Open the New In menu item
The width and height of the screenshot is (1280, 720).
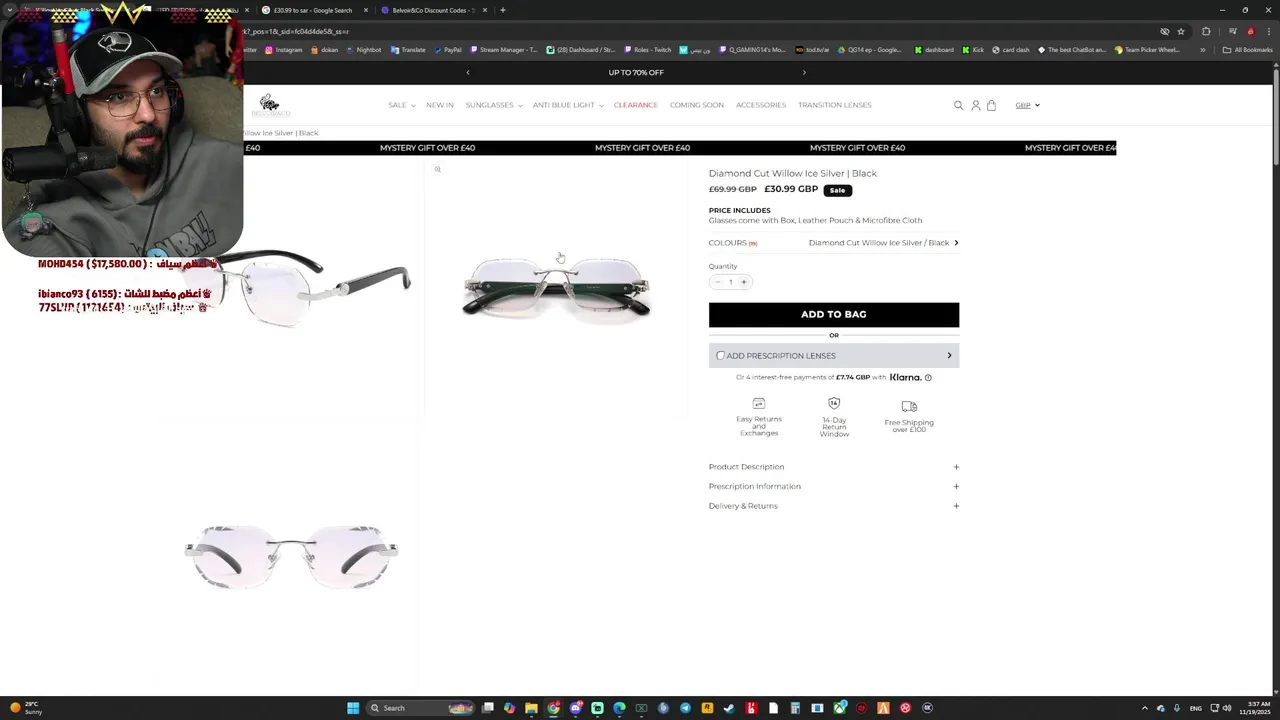440,105
